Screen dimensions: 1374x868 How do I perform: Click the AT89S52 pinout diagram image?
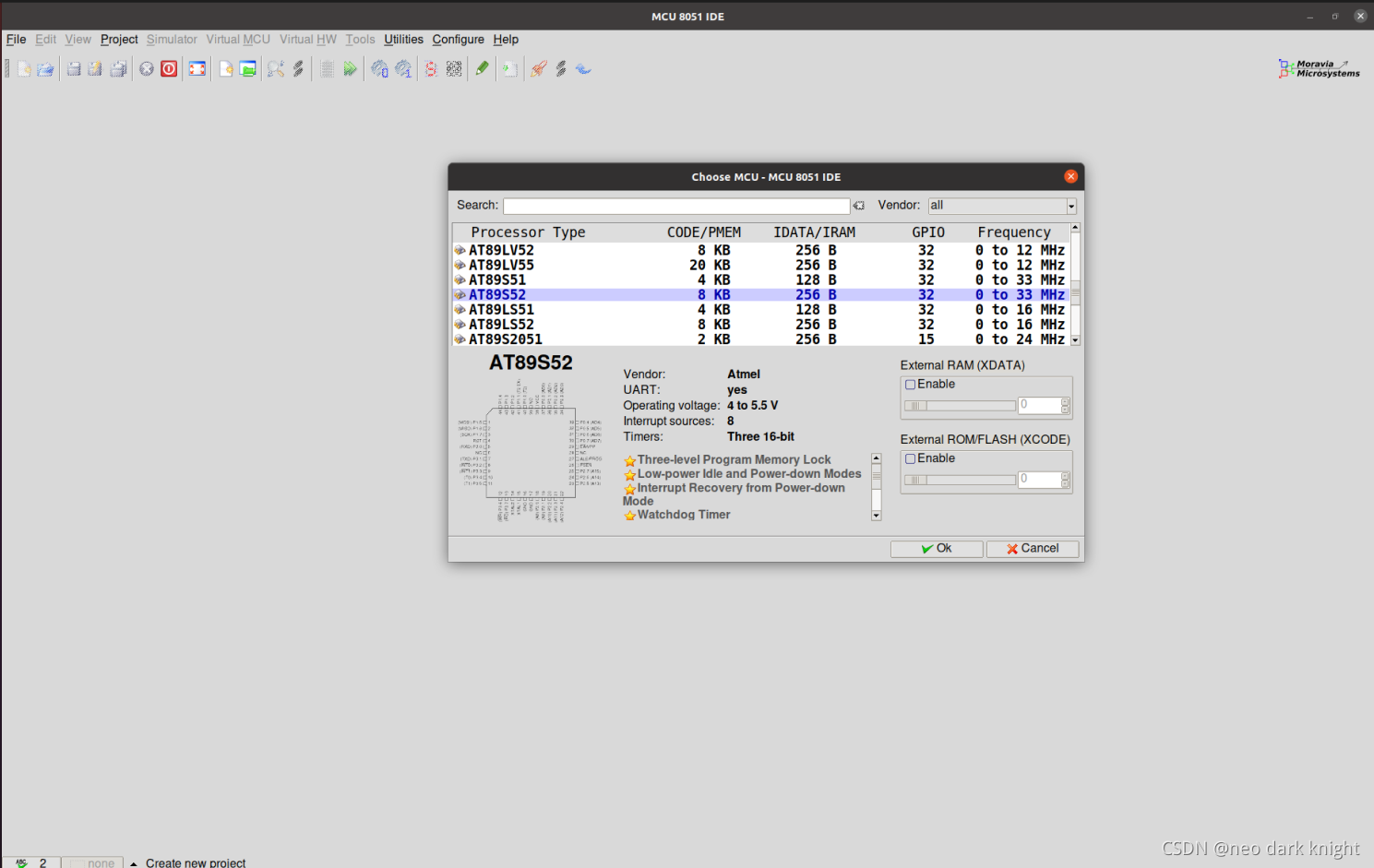[x=531, y=452]
